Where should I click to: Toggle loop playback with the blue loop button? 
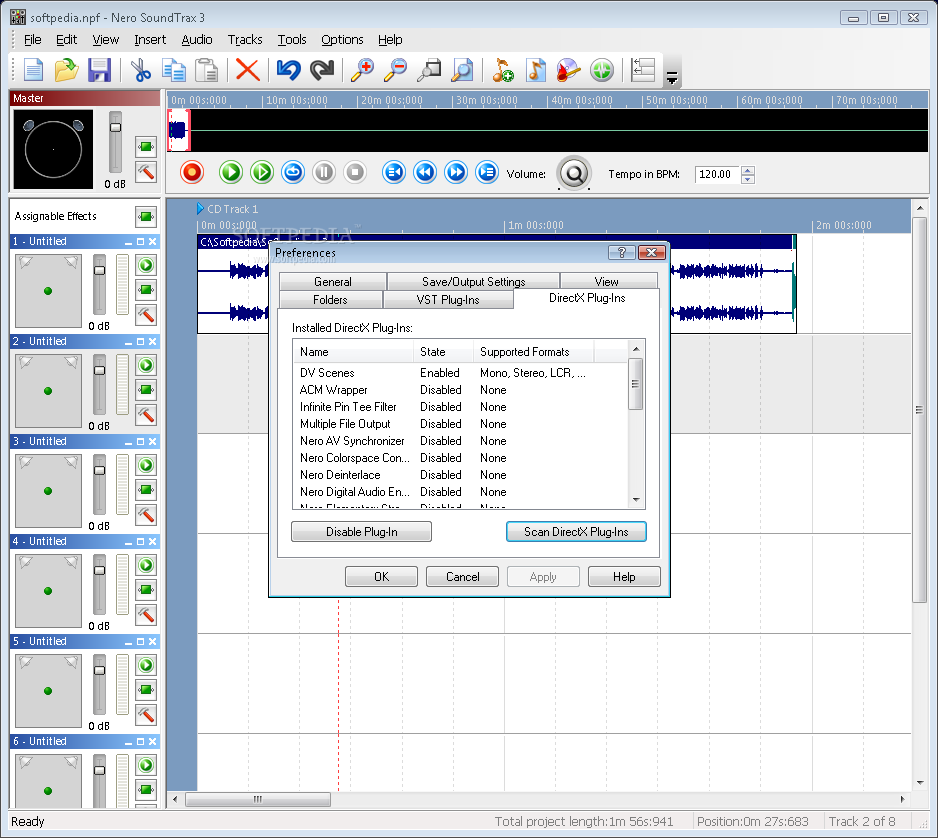[293, 172]
